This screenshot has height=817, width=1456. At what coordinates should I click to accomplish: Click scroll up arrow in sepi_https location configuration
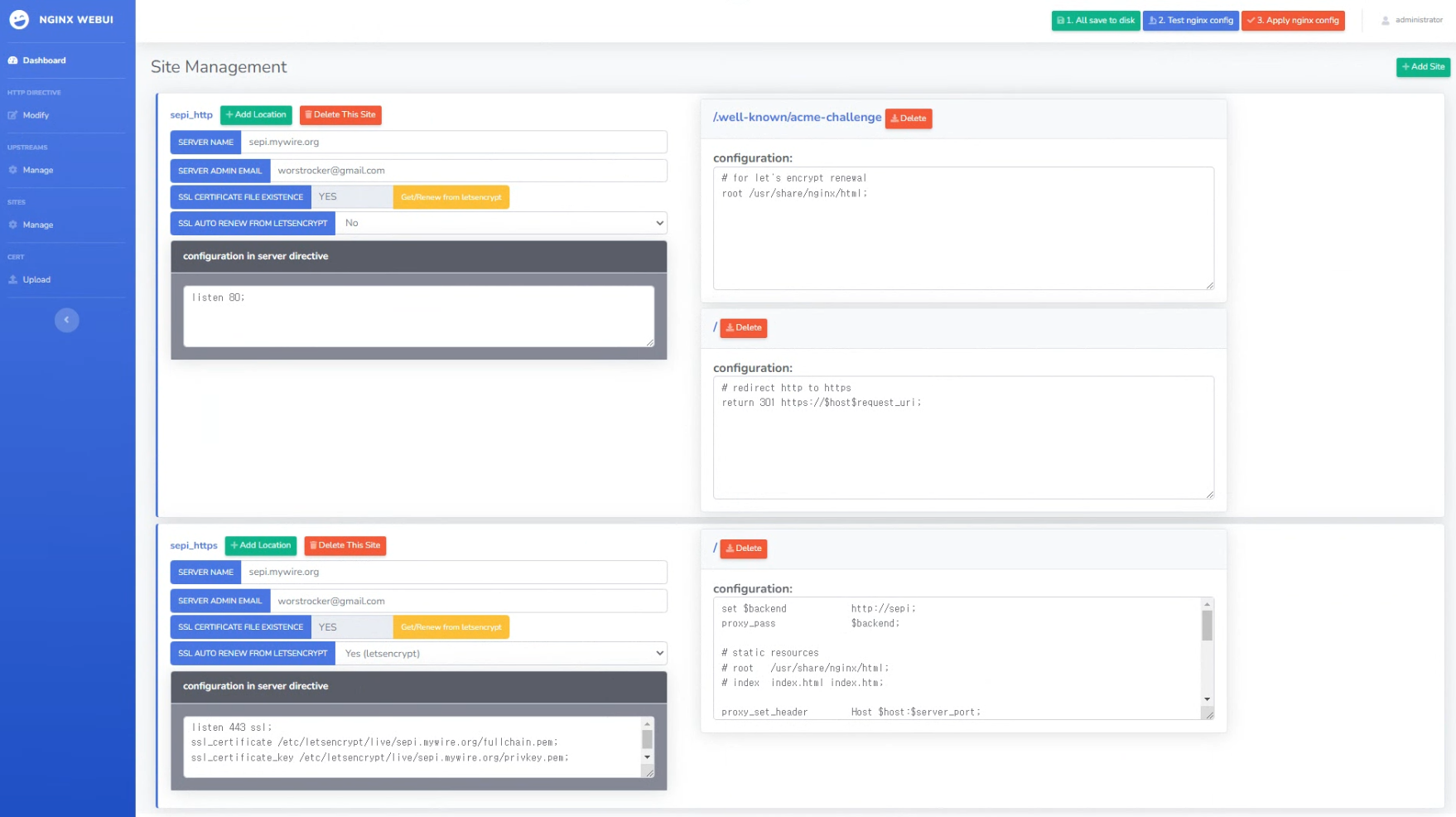click(x=1208, y=604)
